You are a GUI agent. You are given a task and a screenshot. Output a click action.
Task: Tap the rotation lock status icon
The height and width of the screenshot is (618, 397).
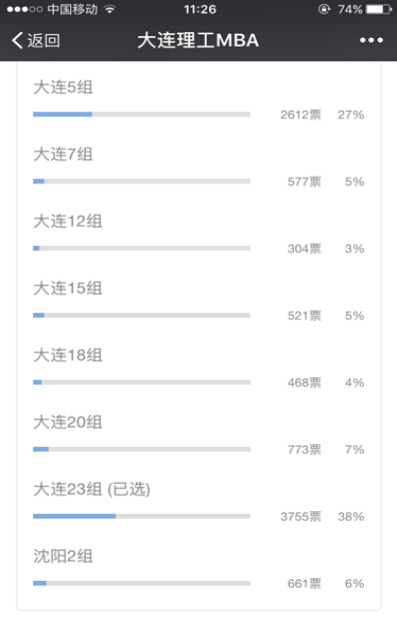(x=324, y=9)
